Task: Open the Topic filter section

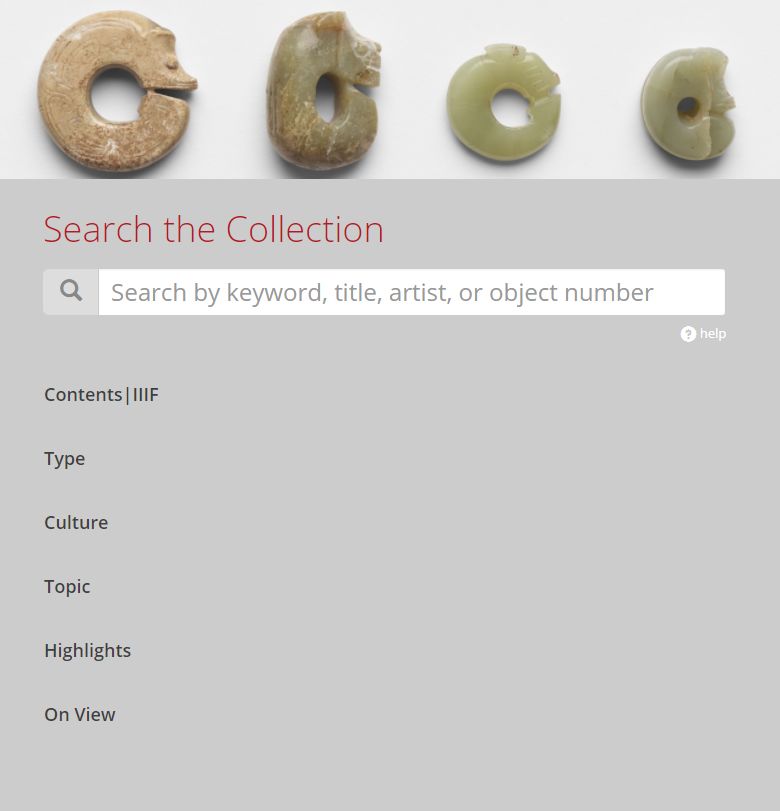Action: (67, 587)
